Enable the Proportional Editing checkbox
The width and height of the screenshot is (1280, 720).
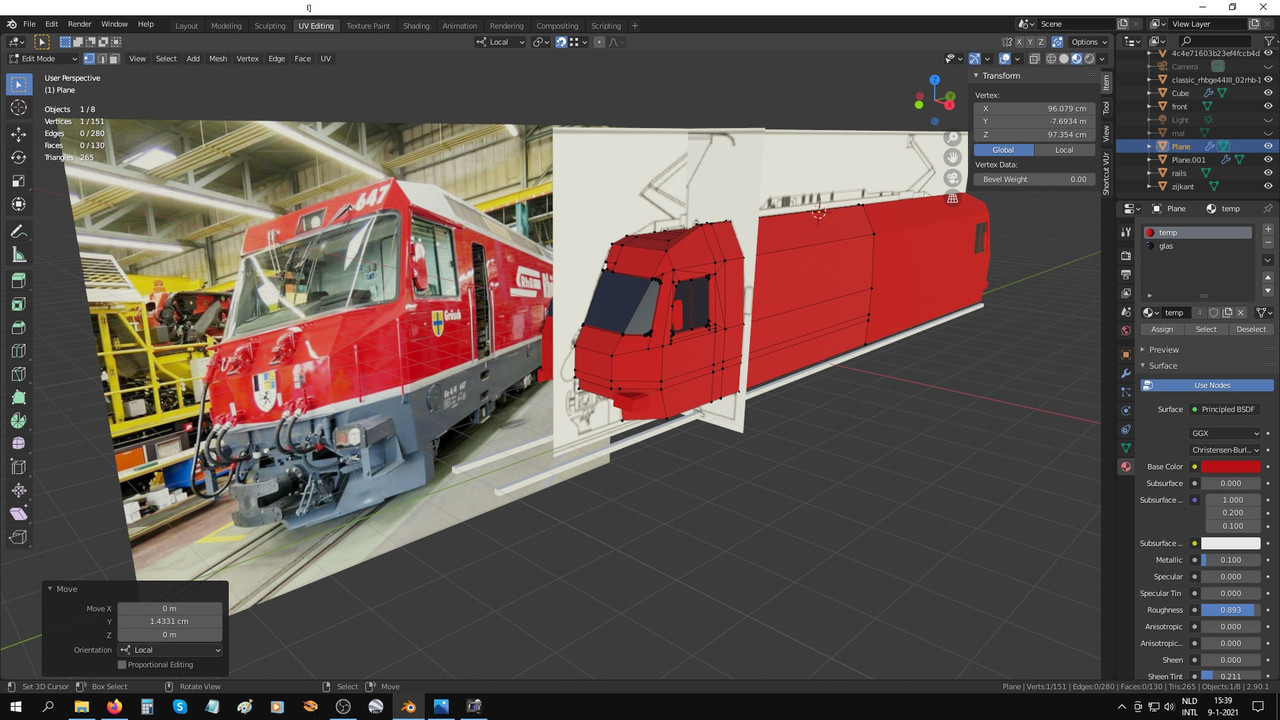(x=122, y=665)
